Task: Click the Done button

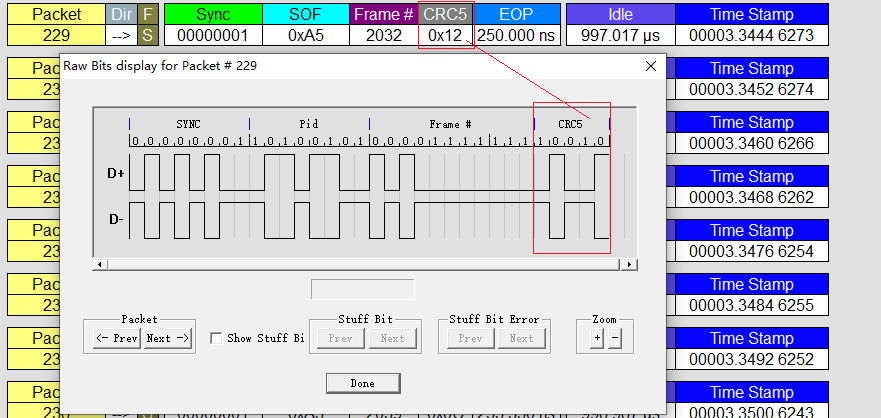Action: [363, 384]
